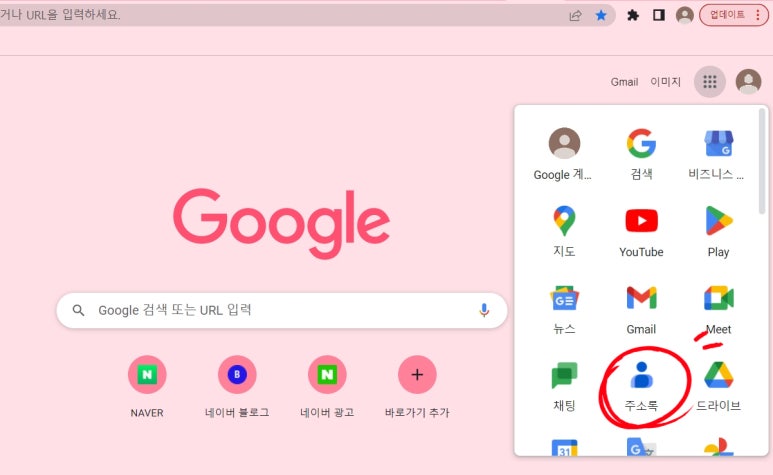
Task: Click the apps panel scrollbar
Action: pyautogui.click(x=762, y=162)
